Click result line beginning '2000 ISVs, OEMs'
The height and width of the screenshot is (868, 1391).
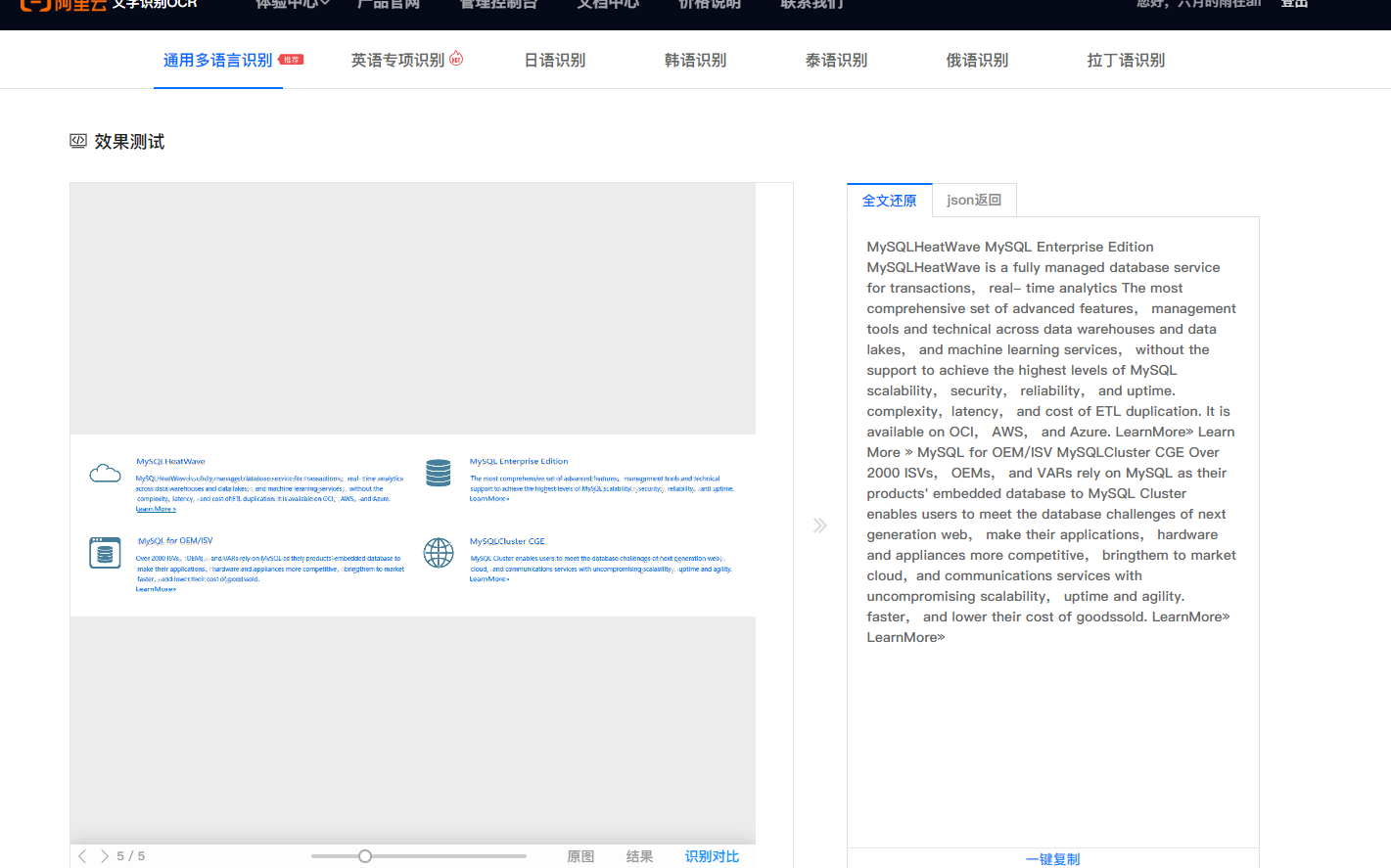pyautogui.click(x=1046, y=473)
